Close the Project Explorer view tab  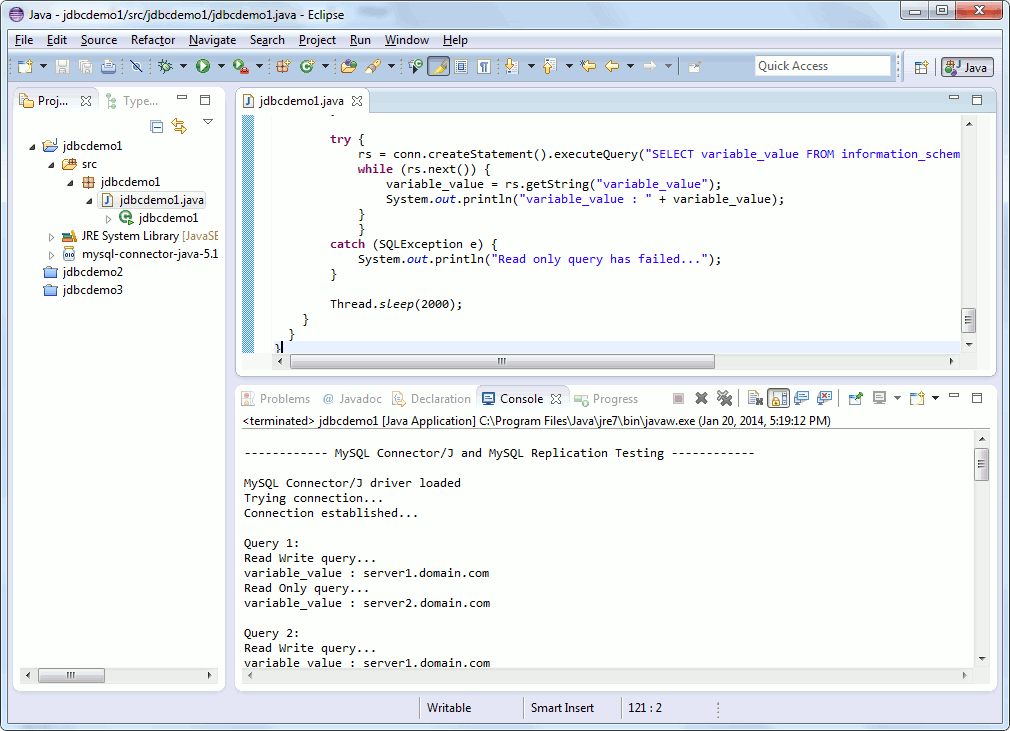tap(86, 101)
